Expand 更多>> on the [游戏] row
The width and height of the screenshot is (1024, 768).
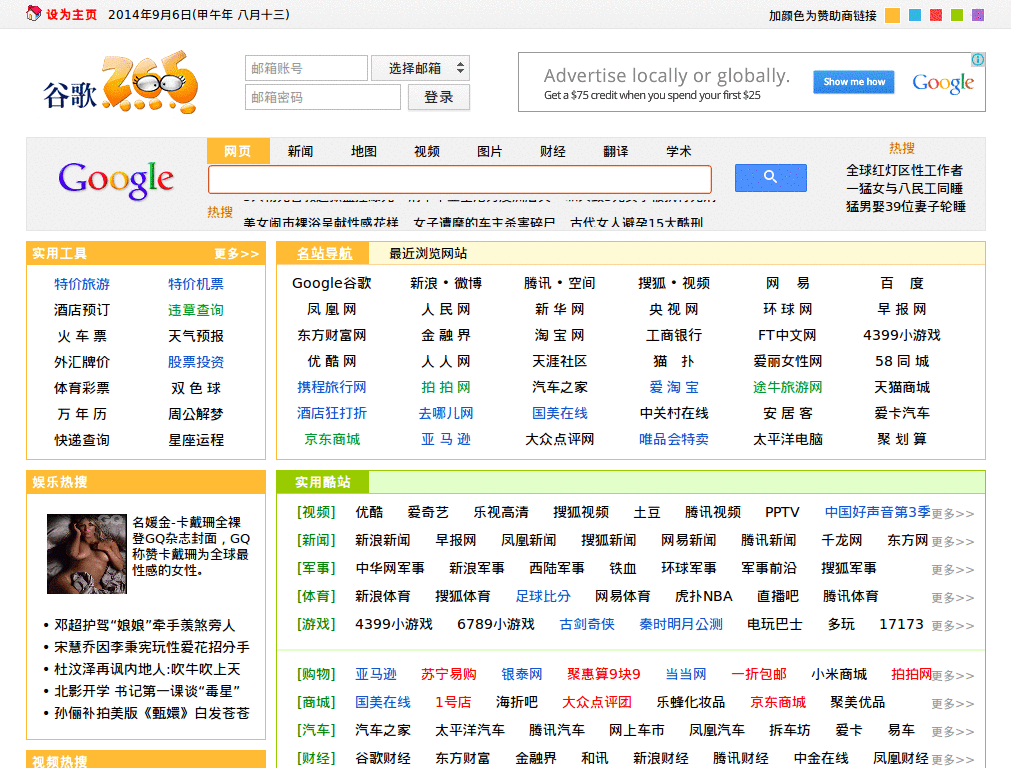click(953, 626)
